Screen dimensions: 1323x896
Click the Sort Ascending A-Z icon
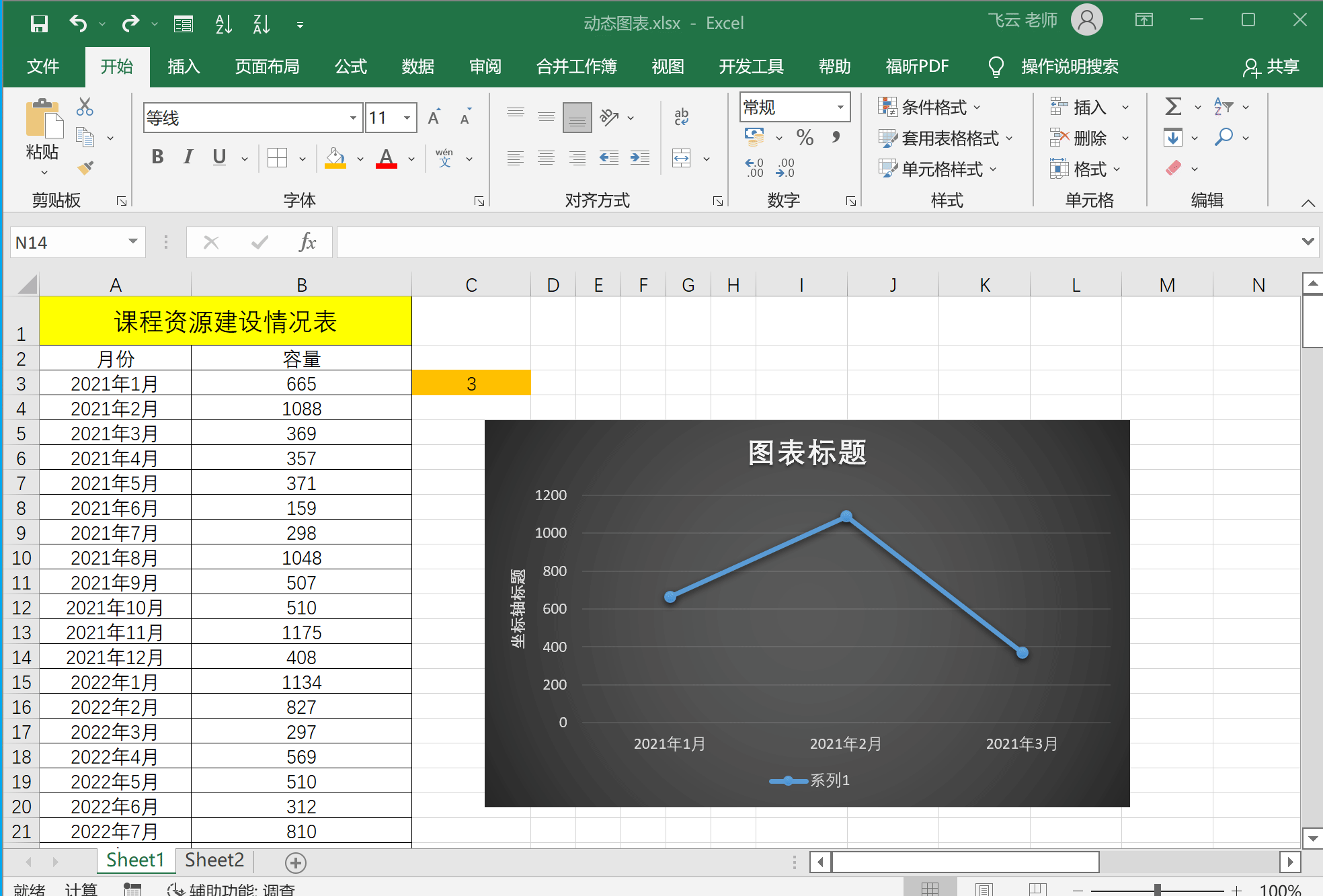(x=223, y=24)
